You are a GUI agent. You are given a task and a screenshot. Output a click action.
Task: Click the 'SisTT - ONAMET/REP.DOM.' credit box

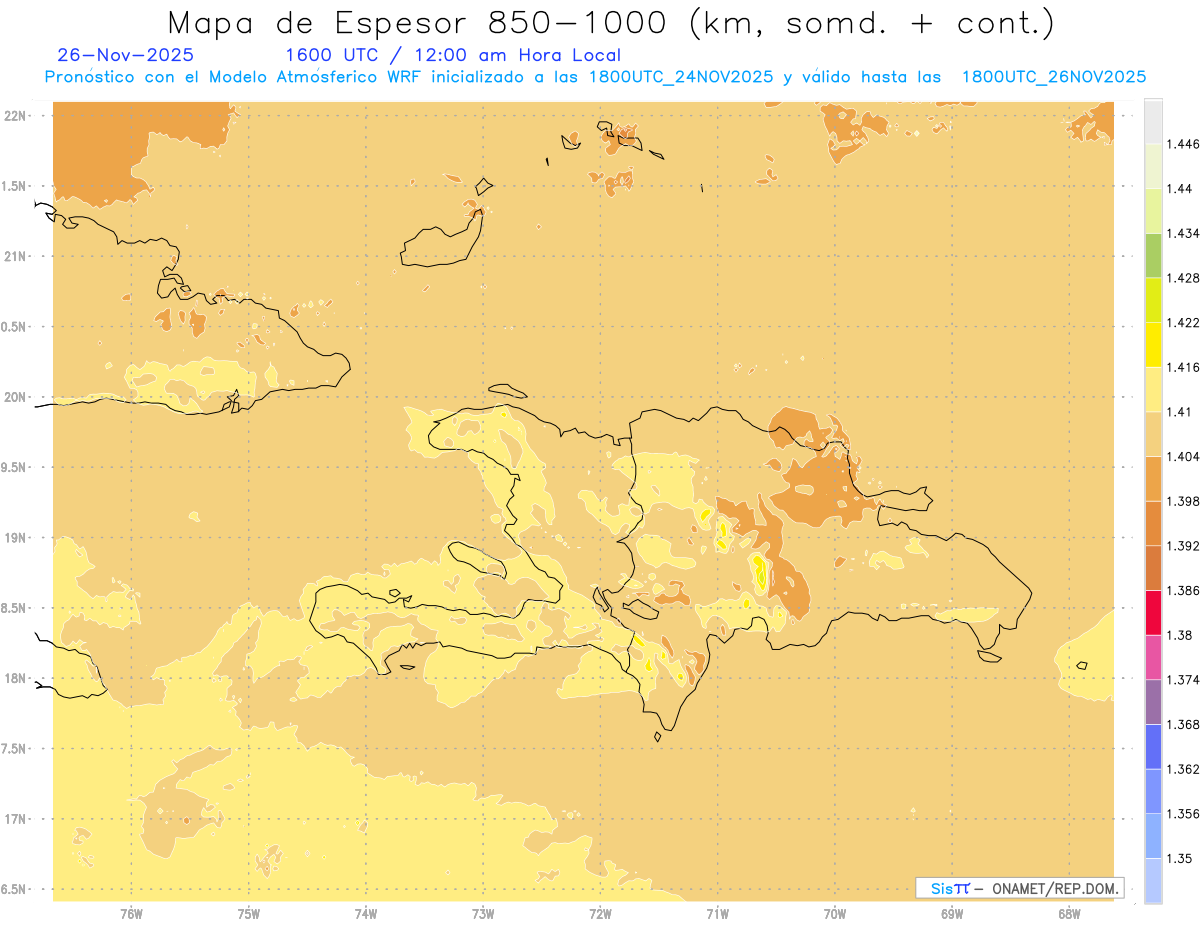click(x=1020, y=888)
